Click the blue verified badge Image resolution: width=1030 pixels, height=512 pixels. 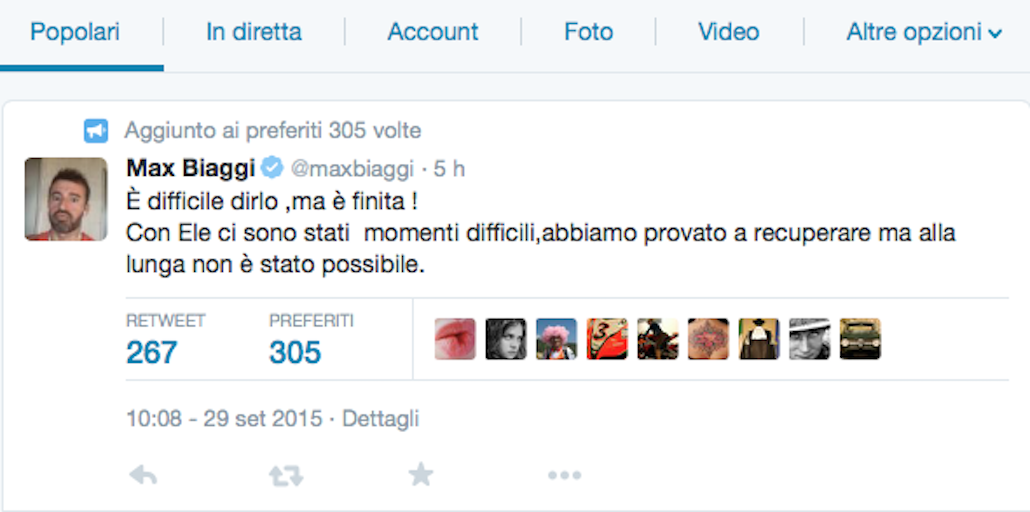click(272, 168)
